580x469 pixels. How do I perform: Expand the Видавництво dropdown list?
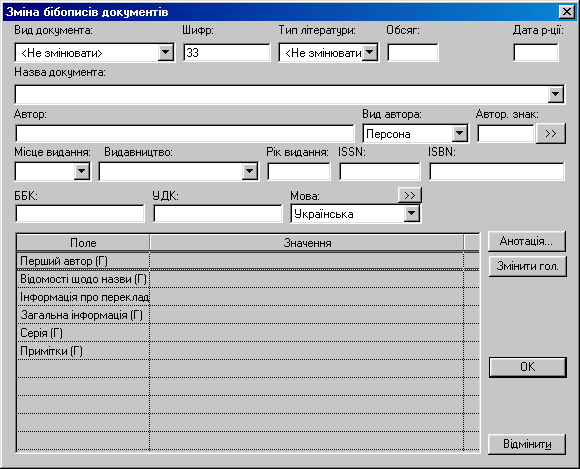250,172
